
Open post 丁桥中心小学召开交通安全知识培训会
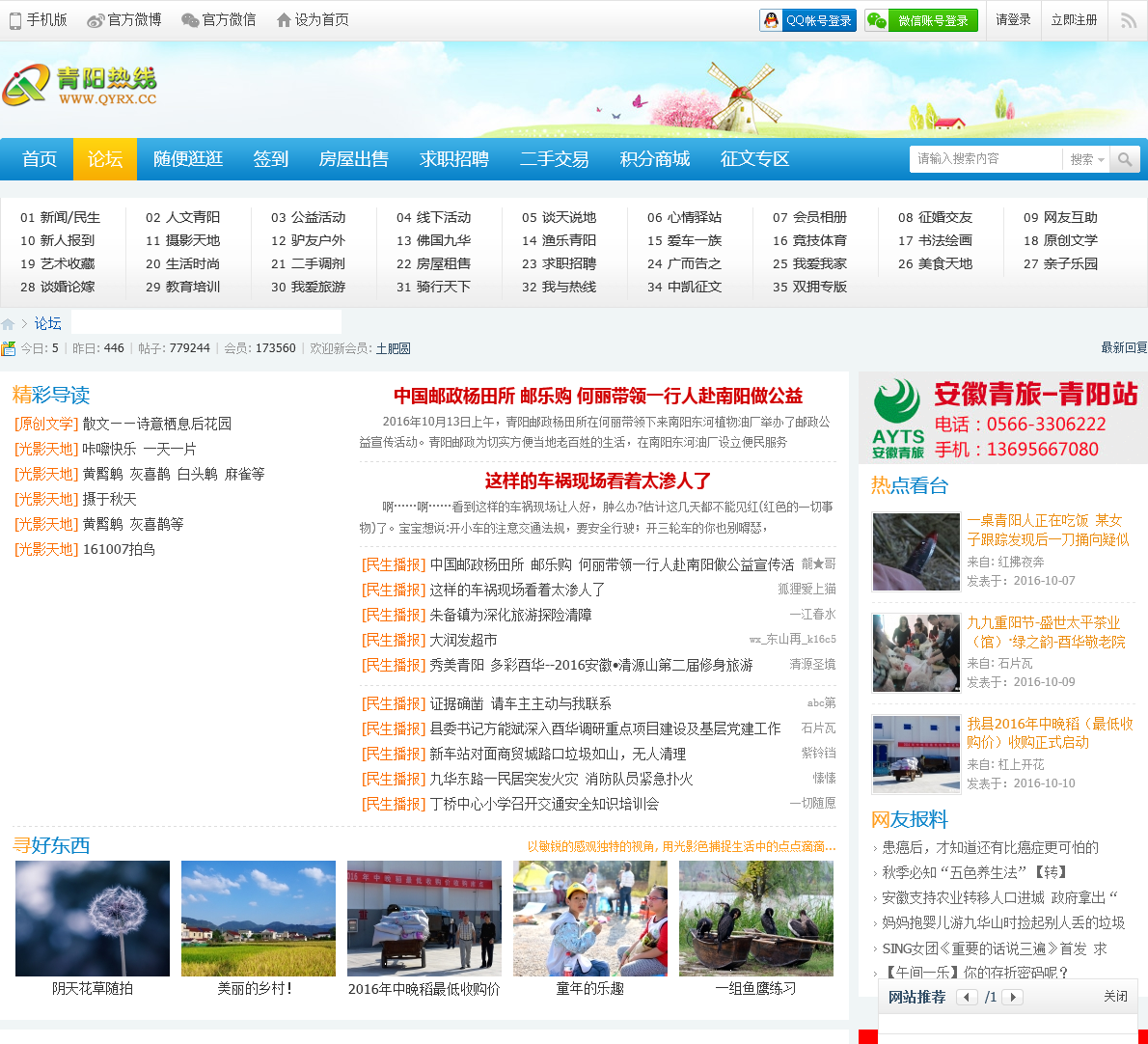pos(544,804)
